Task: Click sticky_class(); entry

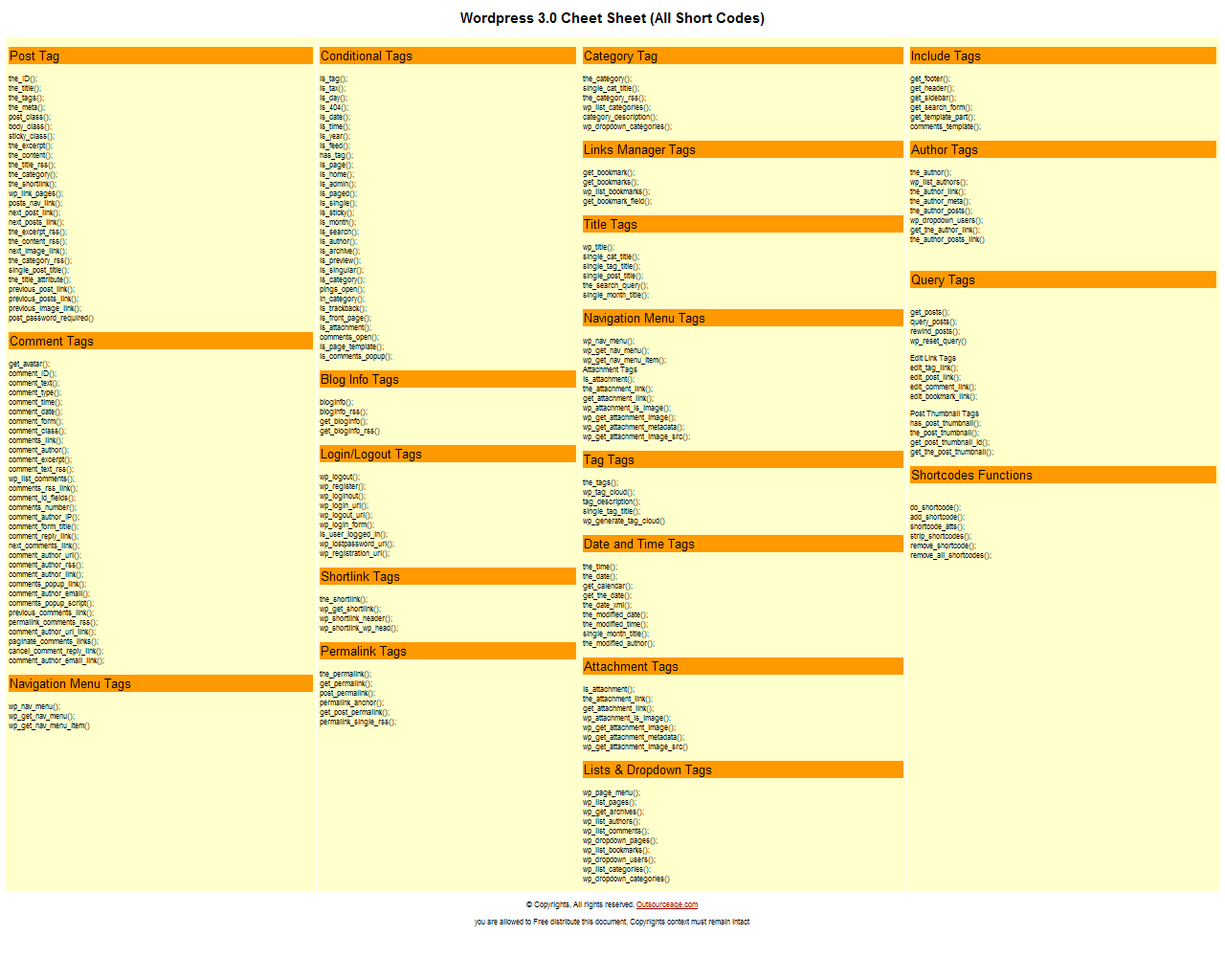Action: 32,136
